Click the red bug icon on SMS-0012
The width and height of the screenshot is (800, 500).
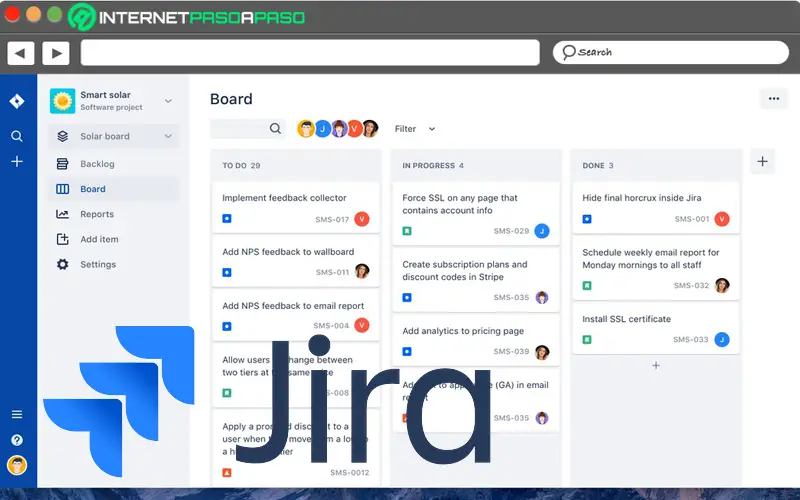coord(227,472)
